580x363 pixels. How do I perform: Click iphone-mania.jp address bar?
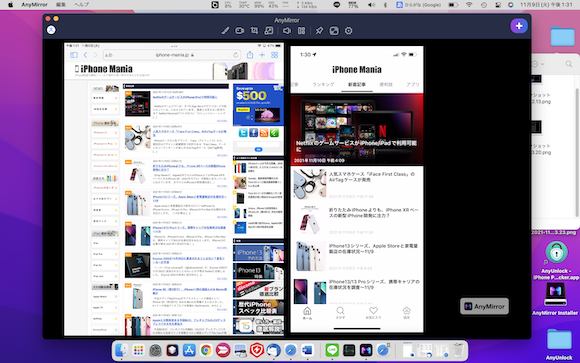pyautogui.click(x=172, y=55)
